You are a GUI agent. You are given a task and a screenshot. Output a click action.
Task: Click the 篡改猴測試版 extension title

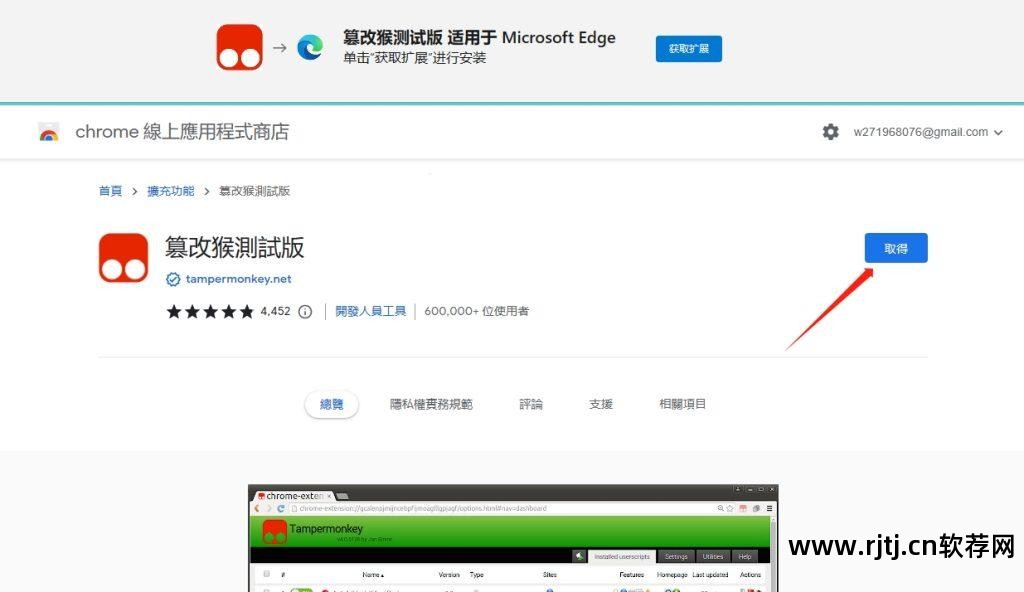click(x=234, y=248)
